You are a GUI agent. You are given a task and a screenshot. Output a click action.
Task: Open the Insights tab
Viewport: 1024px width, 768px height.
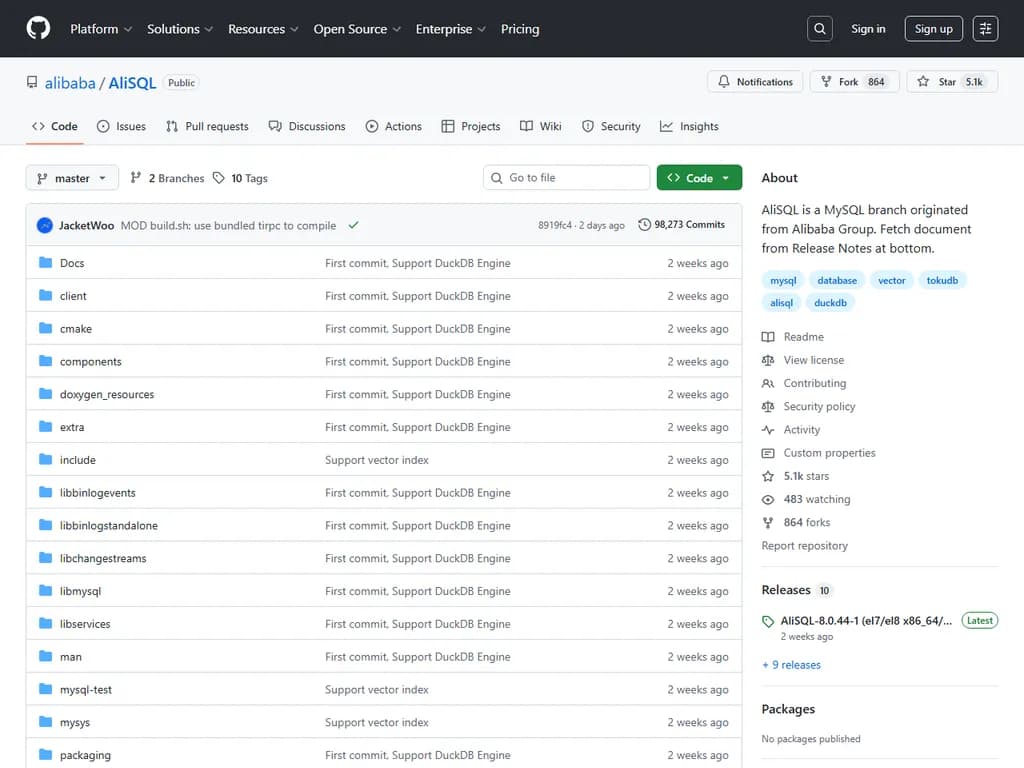[x=689, y=126]
